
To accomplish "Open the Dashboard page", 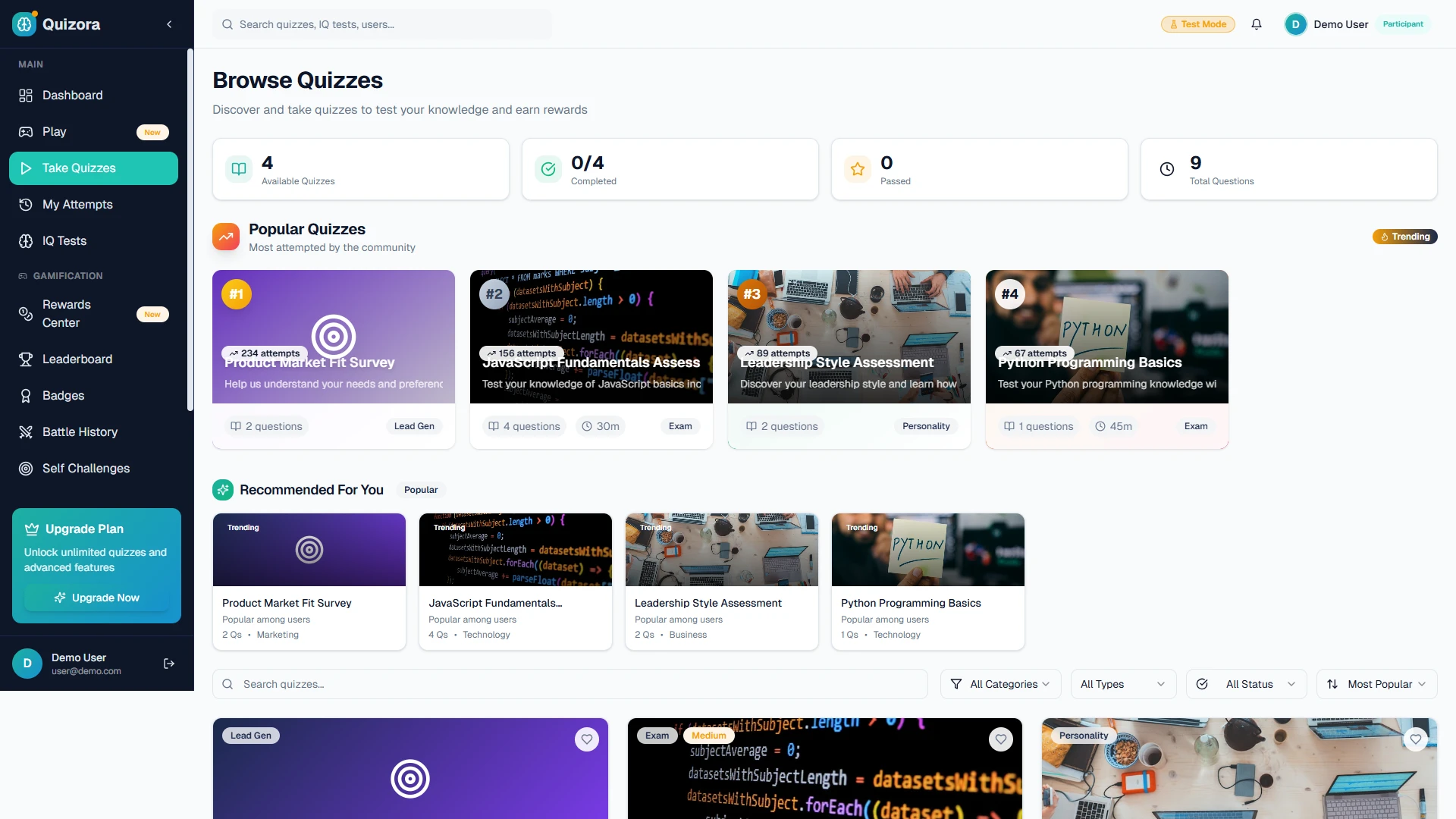I will 94,96.
